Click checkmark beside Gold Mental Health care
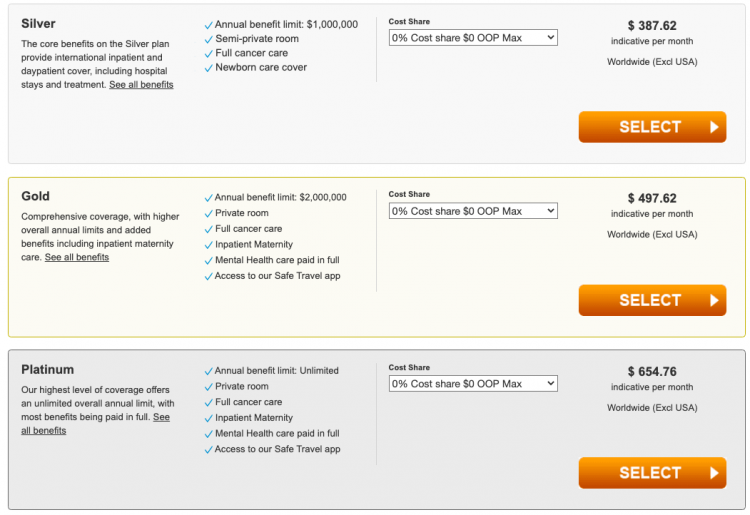750x515 pixels. click(x=208, y=261)
